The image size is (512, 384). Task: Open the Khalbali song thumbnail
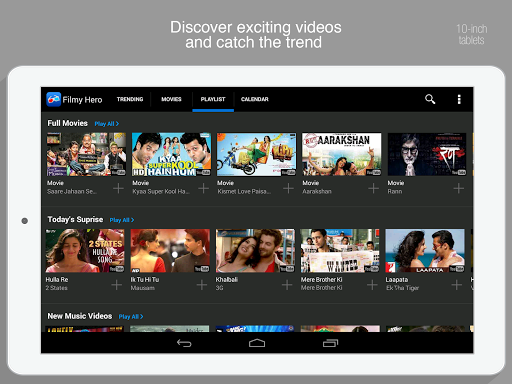(255, 251)
